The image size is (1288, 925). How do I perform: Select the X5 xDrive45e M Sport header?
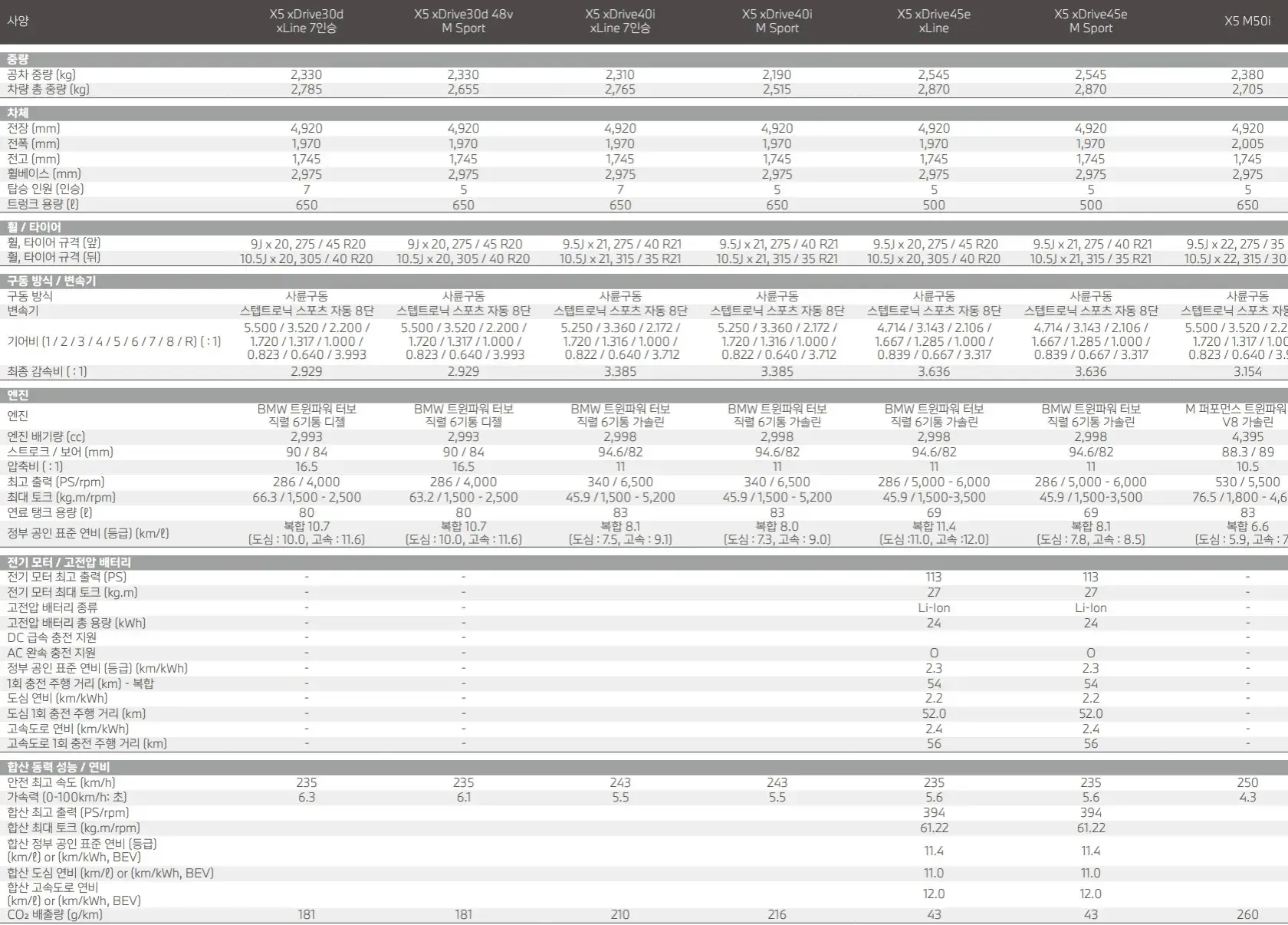(x=1090, y=21)
